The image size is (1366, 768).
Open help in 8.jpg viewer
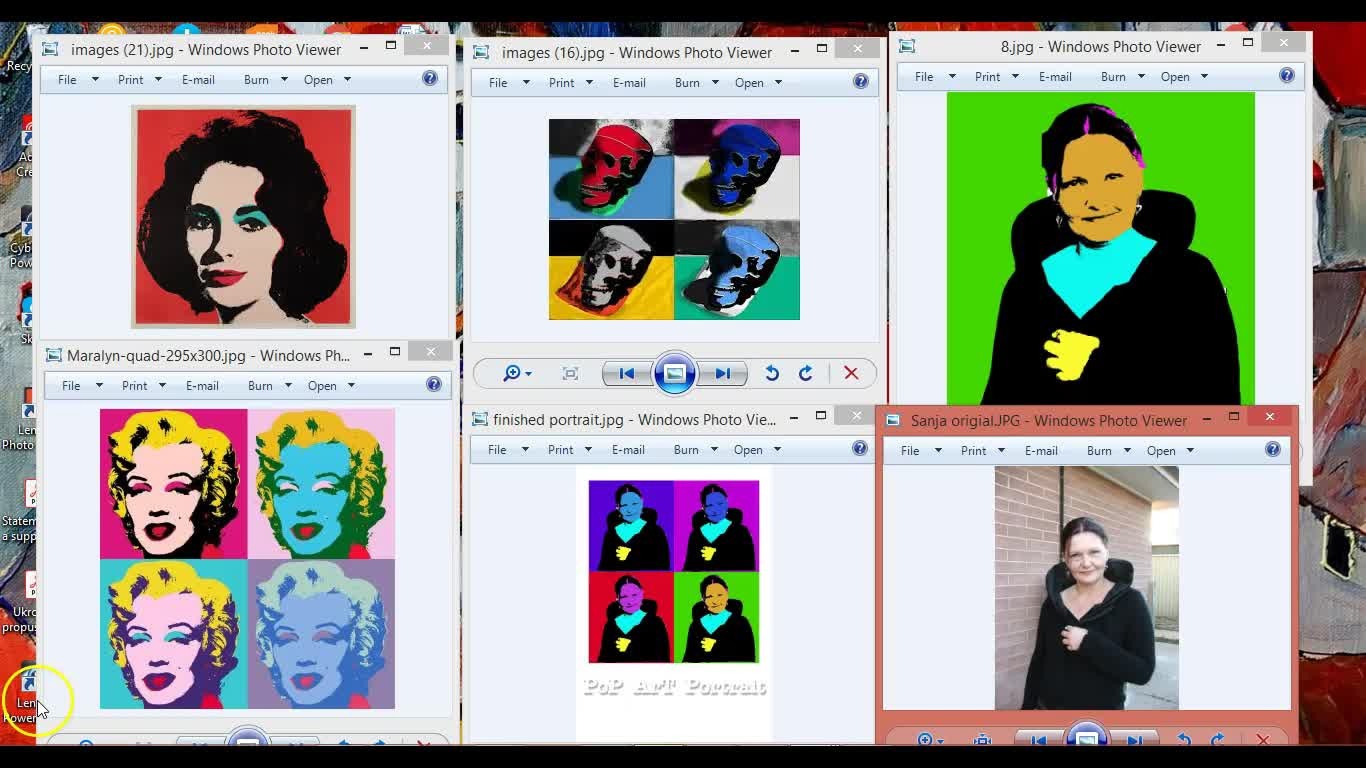point(1287,75)
